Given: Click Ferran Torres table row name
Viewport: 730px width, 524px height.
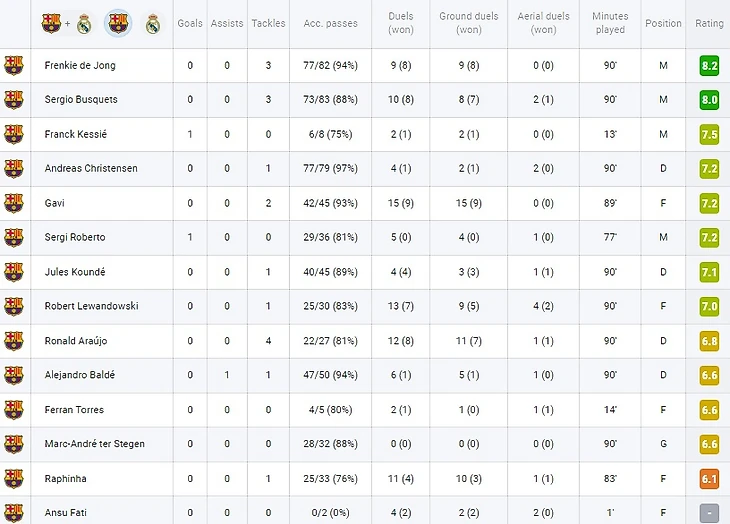Looking at the screenshot, I should click(x=74, y=410).
